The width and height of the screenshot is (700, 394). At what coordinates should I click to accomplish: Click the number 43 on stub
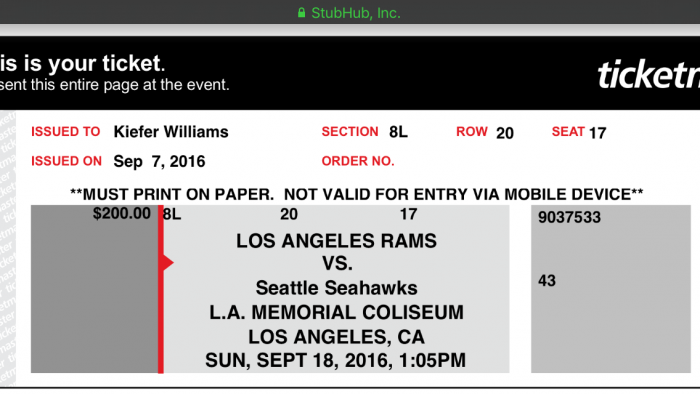coord(547,281)
